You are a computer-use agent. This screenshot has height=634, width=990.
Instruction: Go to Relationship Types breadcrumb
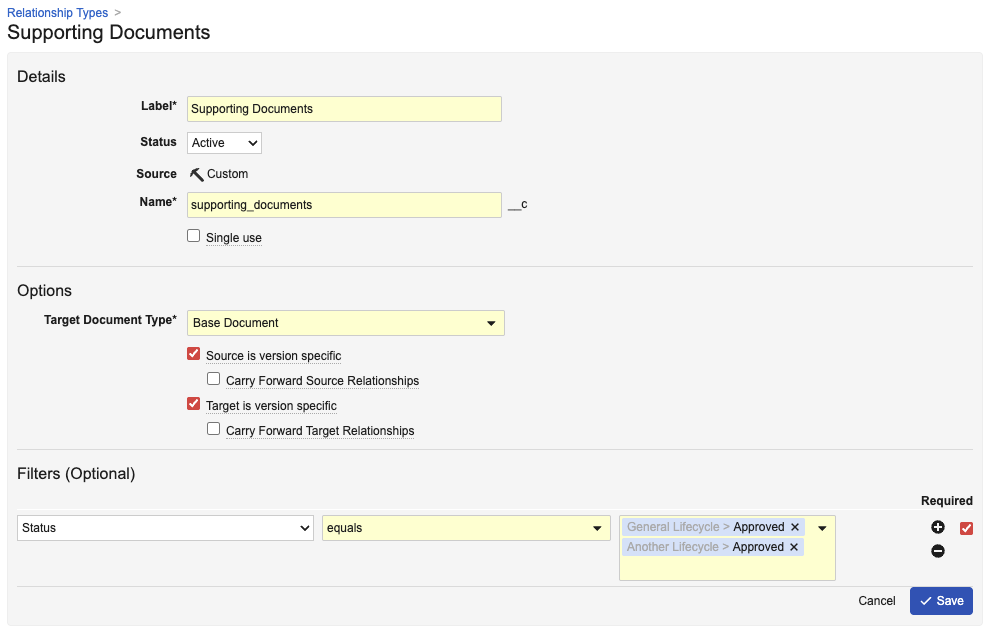(x=57, y=13)
